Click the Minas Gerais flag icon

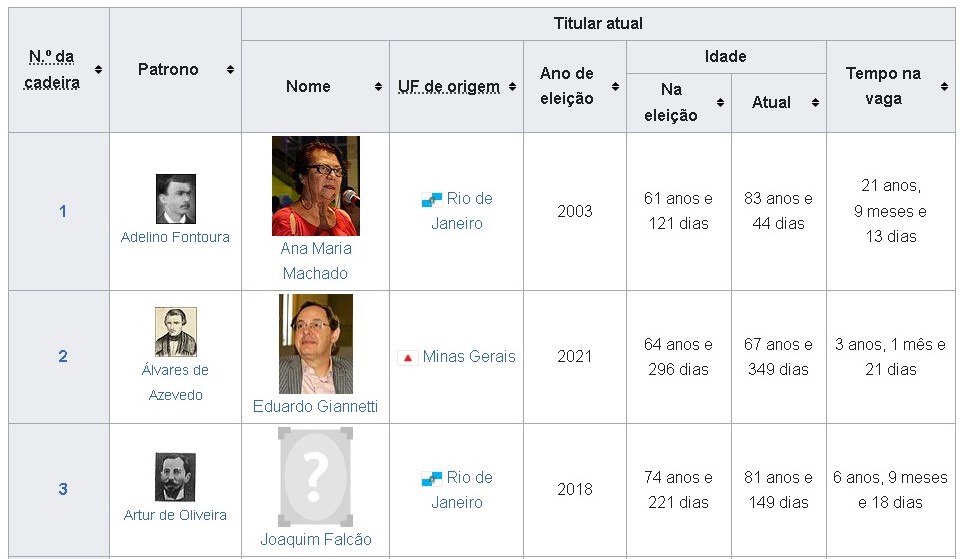(407, 357)
